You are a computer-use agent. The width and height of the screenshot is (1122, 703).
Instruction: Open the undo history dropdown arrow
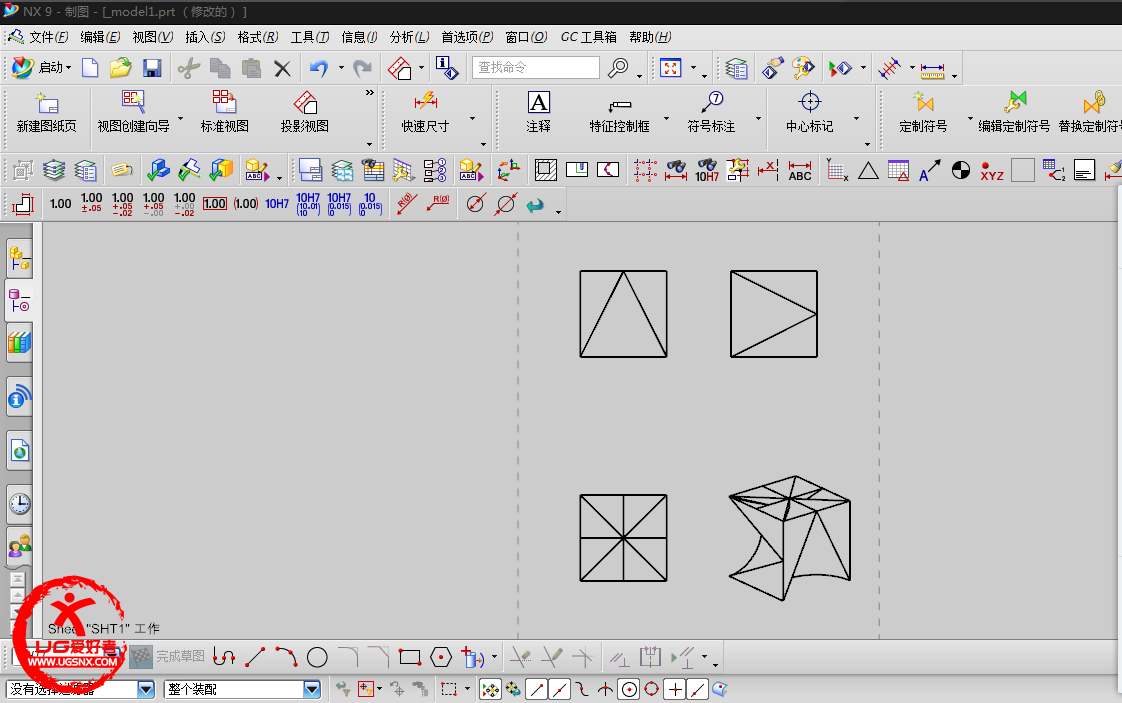click(x=341, y=68)
